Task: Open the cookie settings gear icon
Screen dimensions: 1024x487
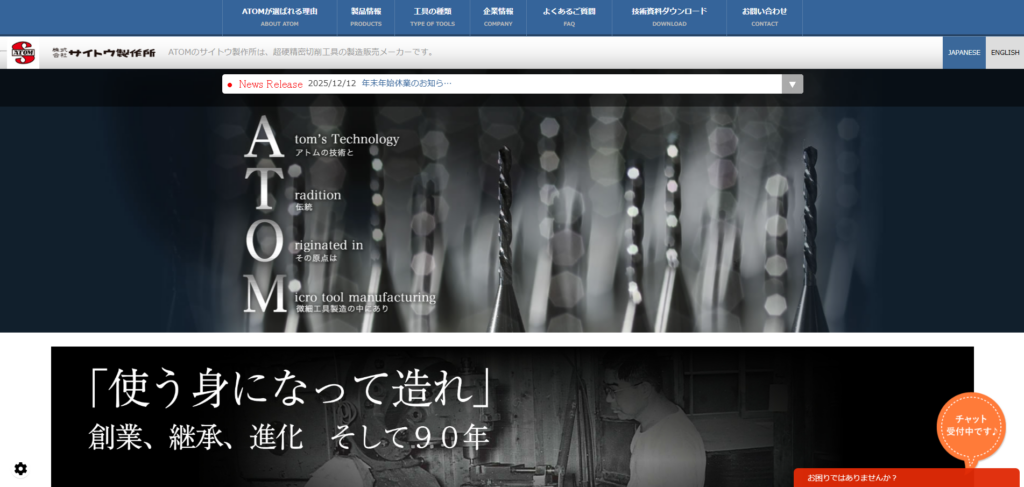Action: [20, 468]
